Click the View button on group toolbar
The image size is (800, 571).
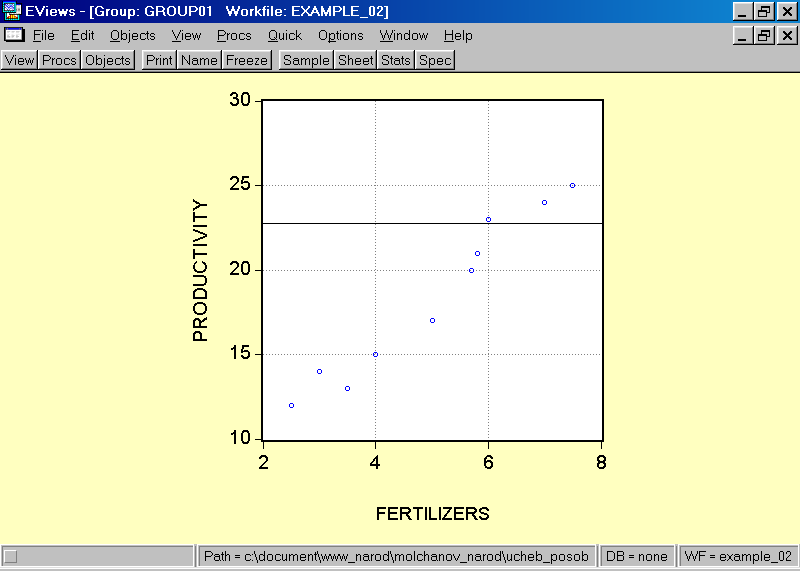click(x=19, y=60)
